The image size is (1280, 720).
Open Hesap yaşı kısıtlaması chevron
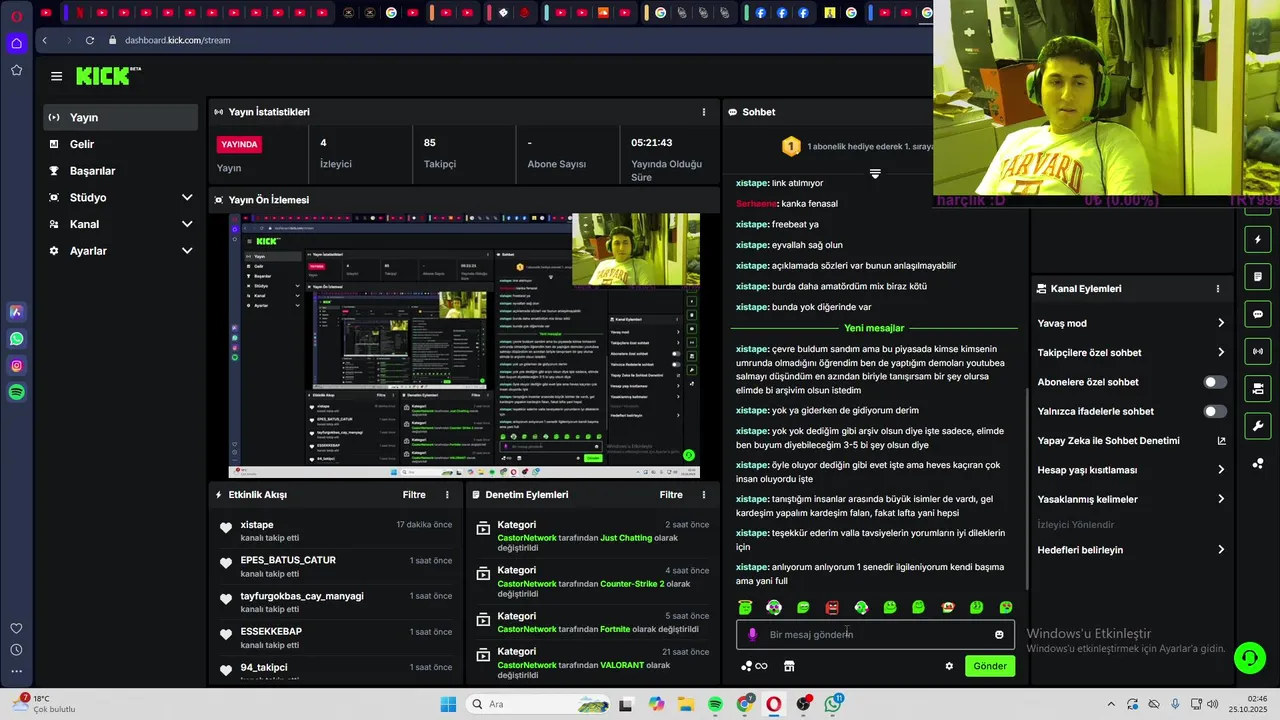(1221, 470)
